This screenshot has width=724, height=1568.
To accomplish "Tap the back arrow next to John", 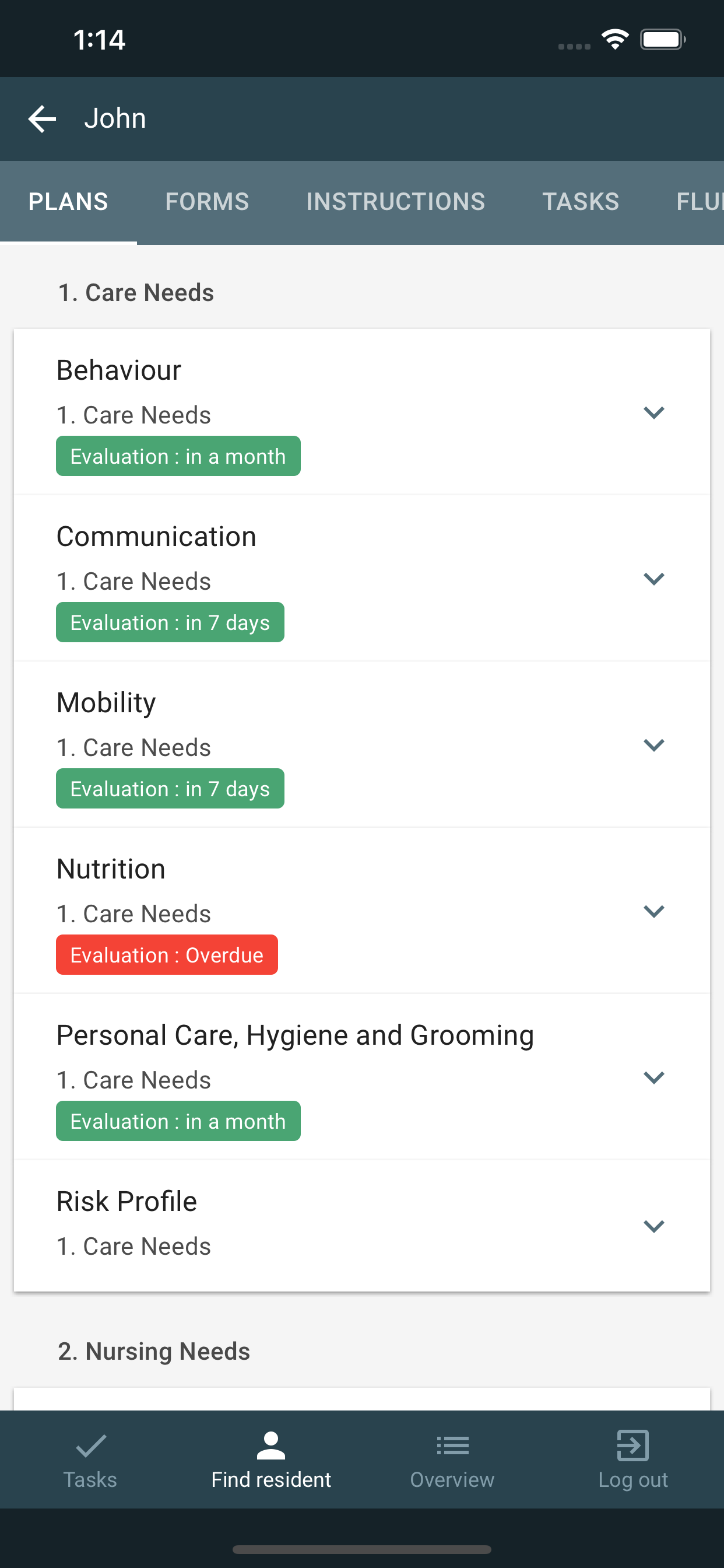I will pos(42,118).
